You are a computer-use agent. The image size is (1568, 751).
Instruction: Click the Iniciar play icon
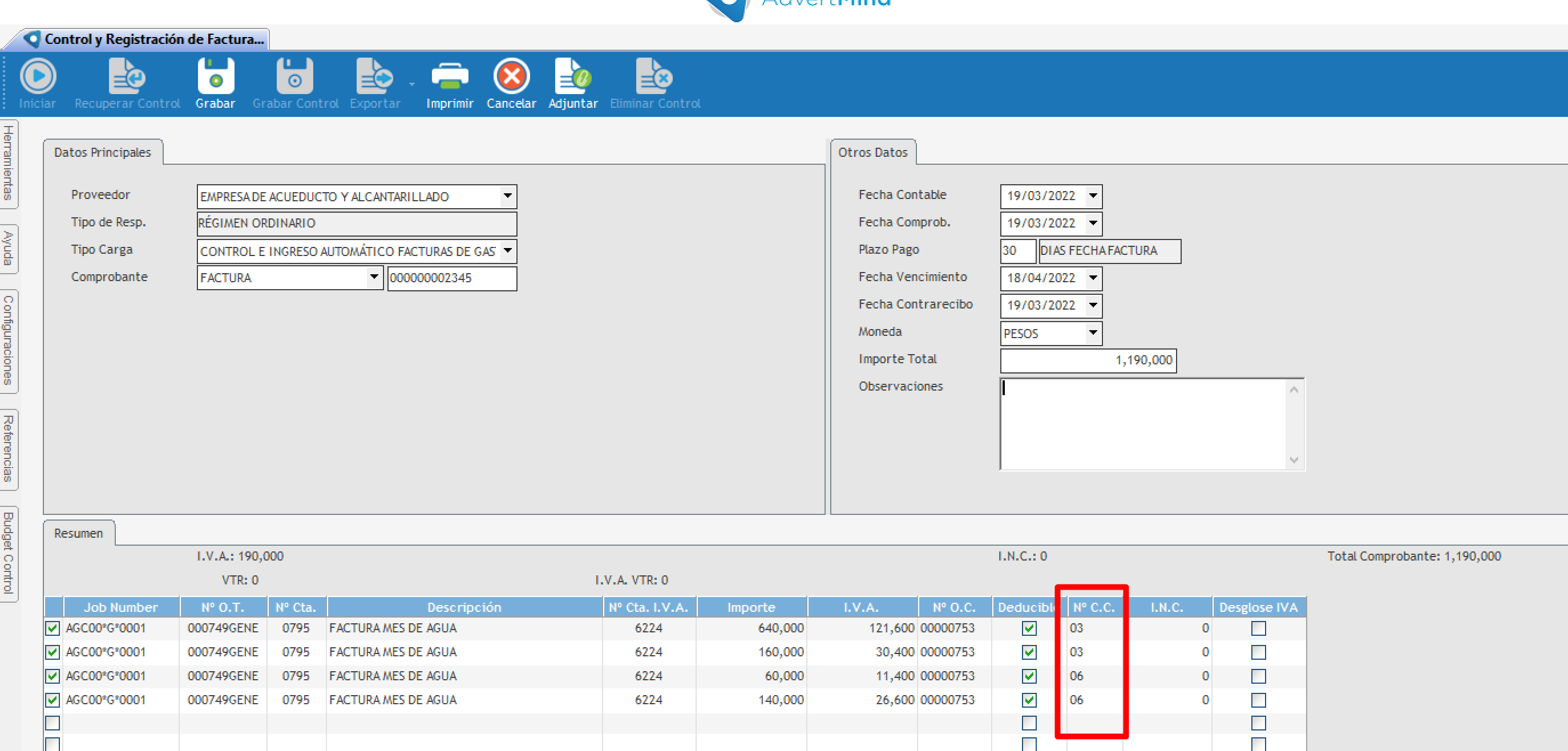(x=38, y=76)
